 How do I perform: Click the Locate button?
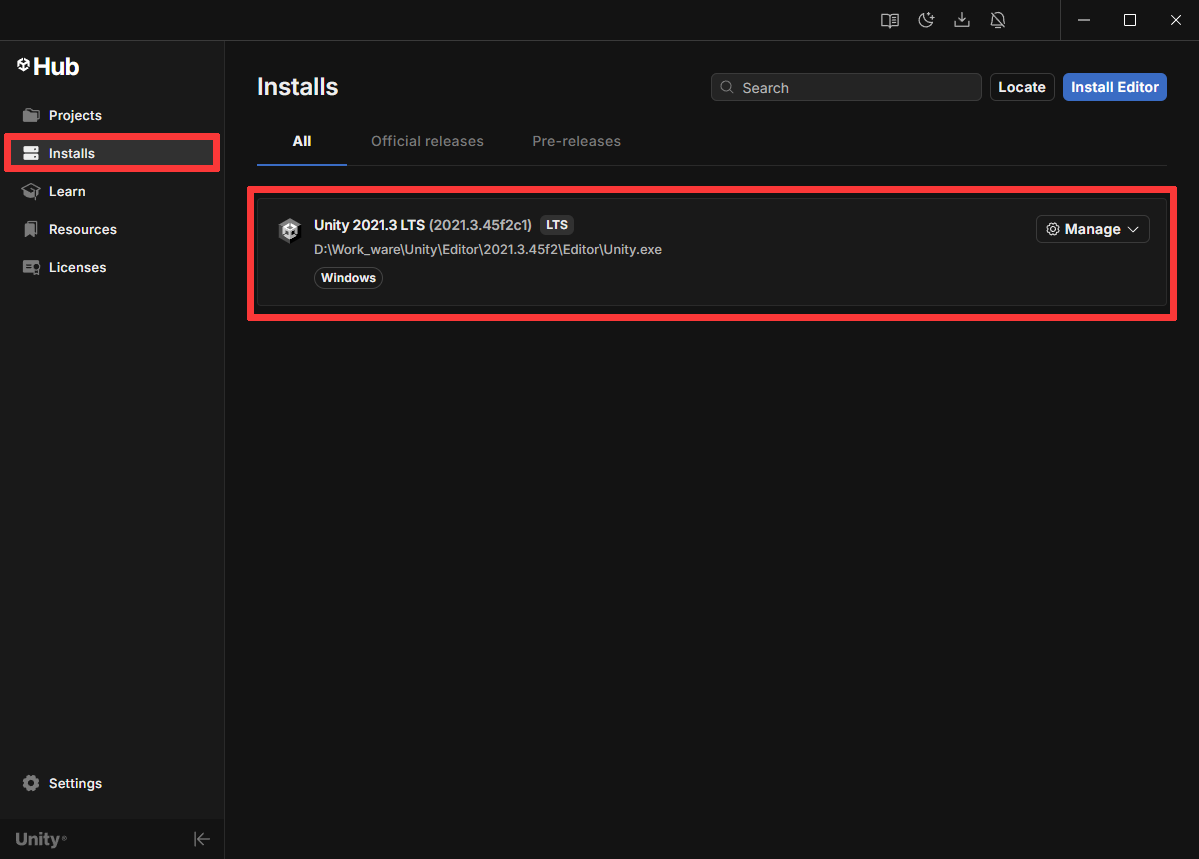pyautogui.click(x=1021, y=87)
